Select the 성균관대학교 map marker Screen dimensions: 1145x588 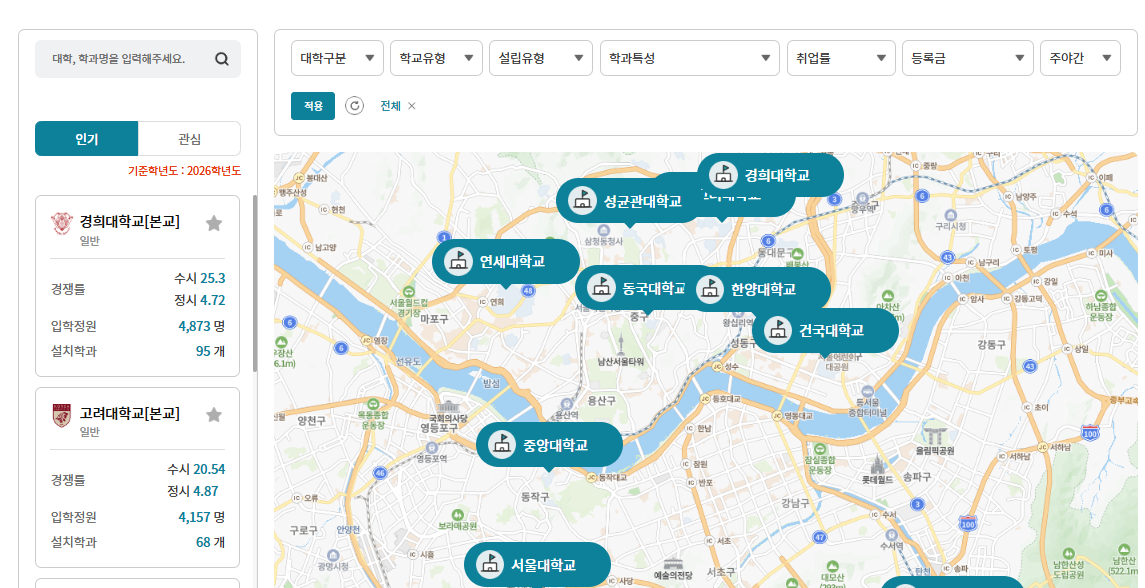(x=628, y=201)
